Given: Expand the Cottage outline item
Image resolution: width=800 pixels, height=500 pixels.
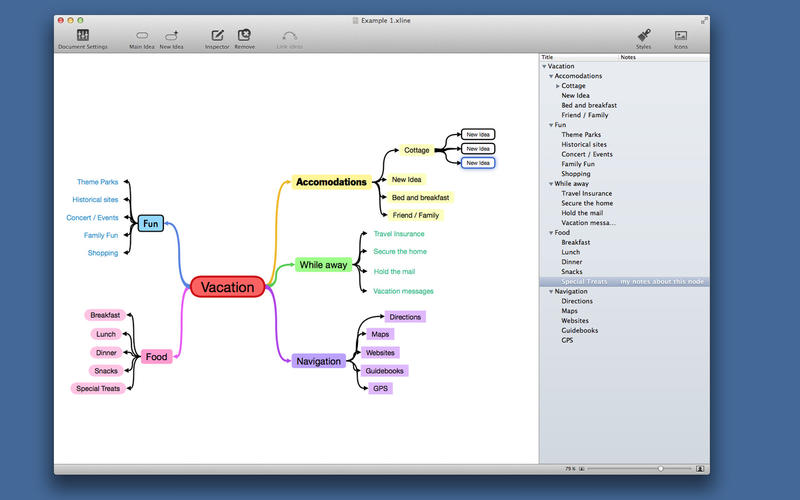Looking at the screenshot, I should (x=558, y=86).
